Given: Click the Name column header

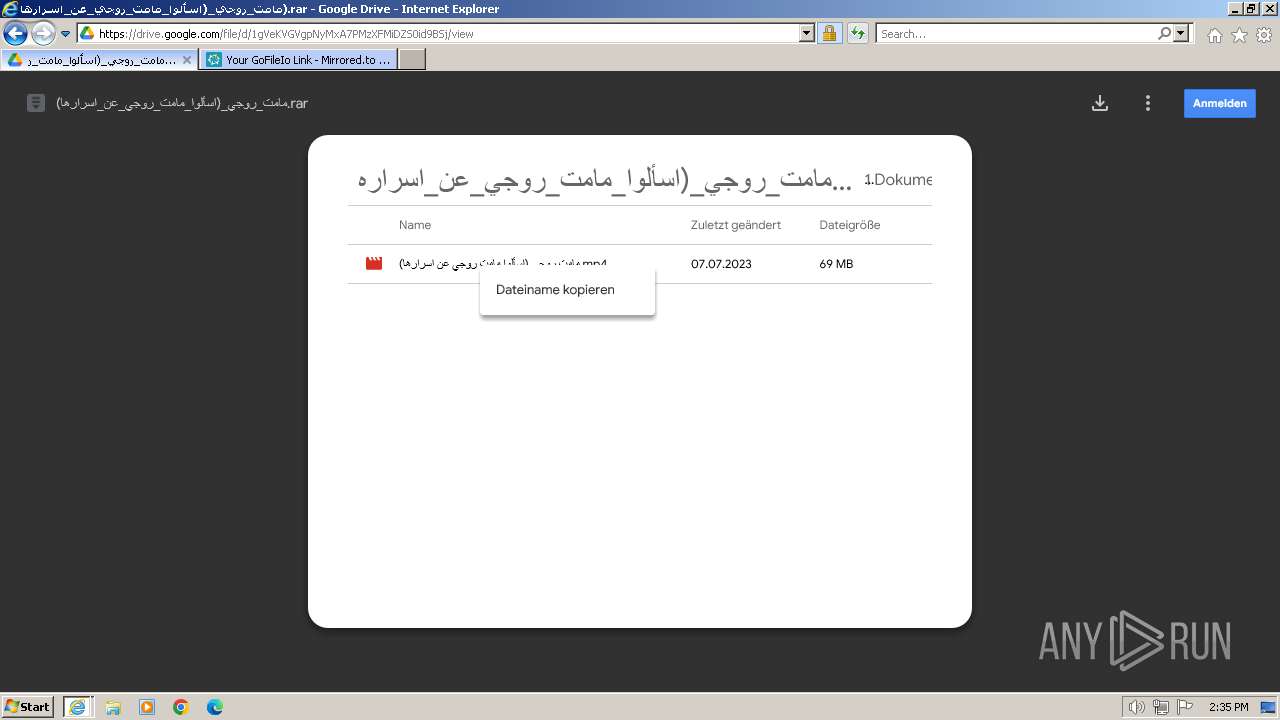Looking at the screenshot, I should tap(415, 225).
